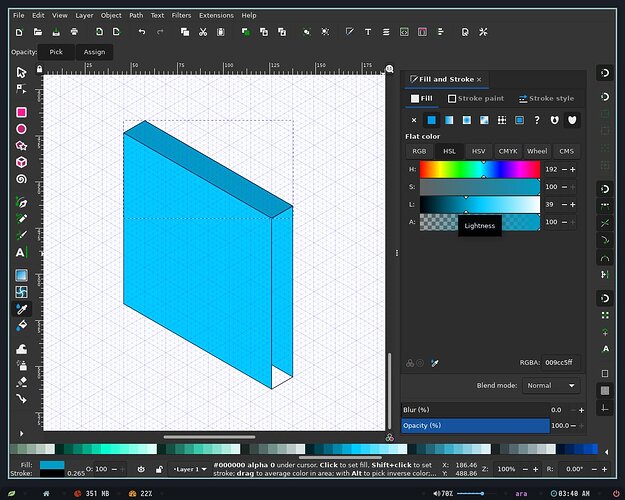Click the Assign opacity button

[94, 52]
